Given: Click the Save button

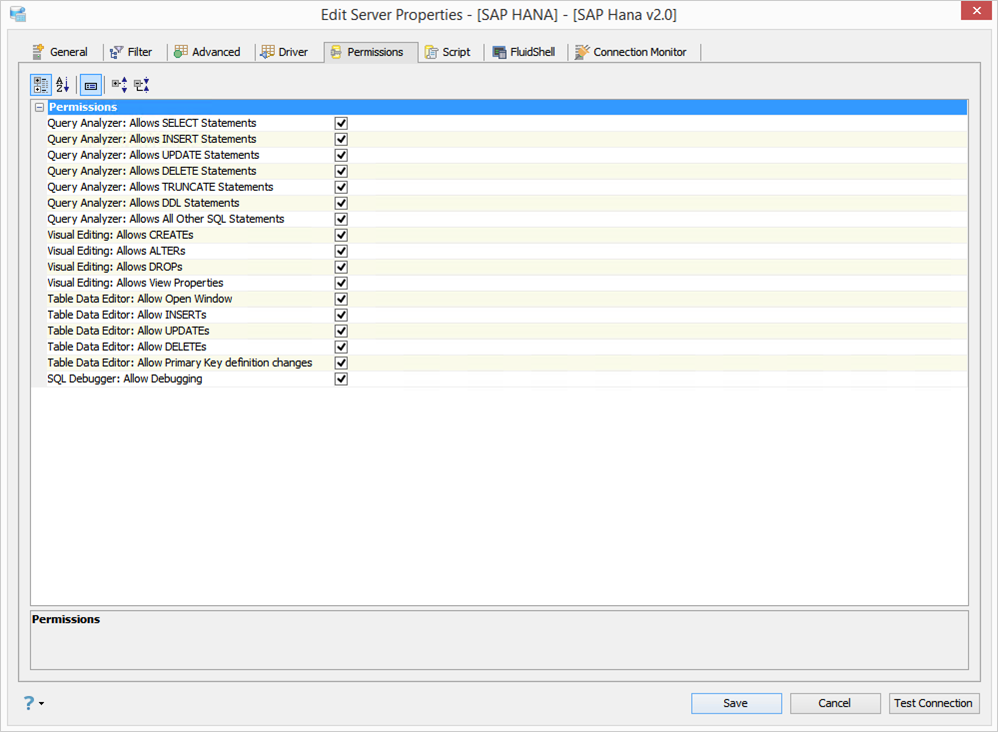Looking at the screenshot, I should pyautogui.click(x=736, y=703).
